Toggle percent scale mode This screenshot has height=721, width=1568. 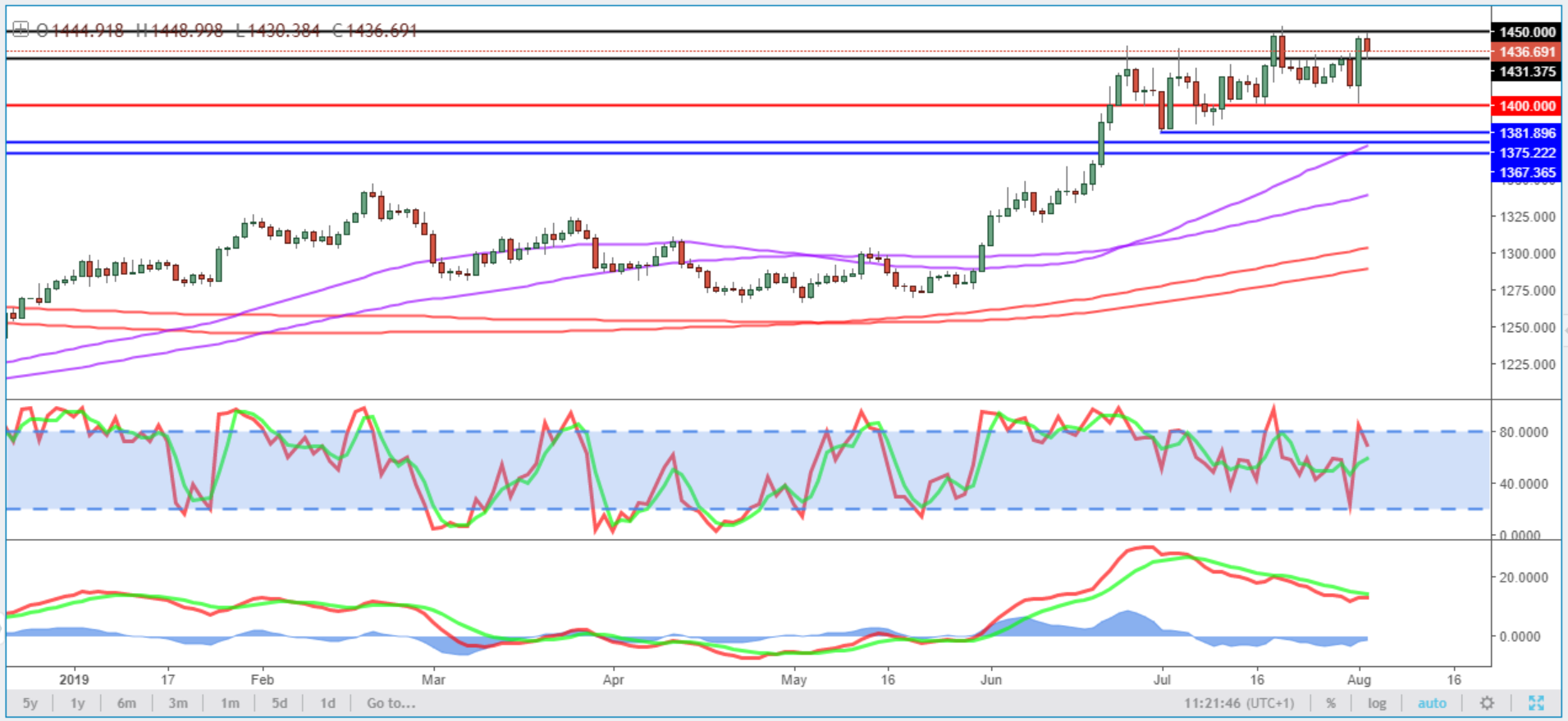click(1331, 703)
